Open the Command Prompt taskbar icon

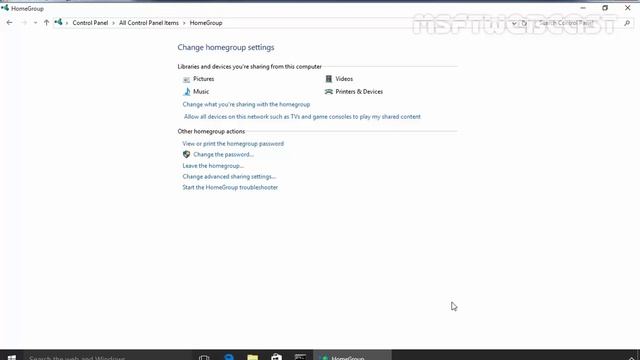coord(300,358)
